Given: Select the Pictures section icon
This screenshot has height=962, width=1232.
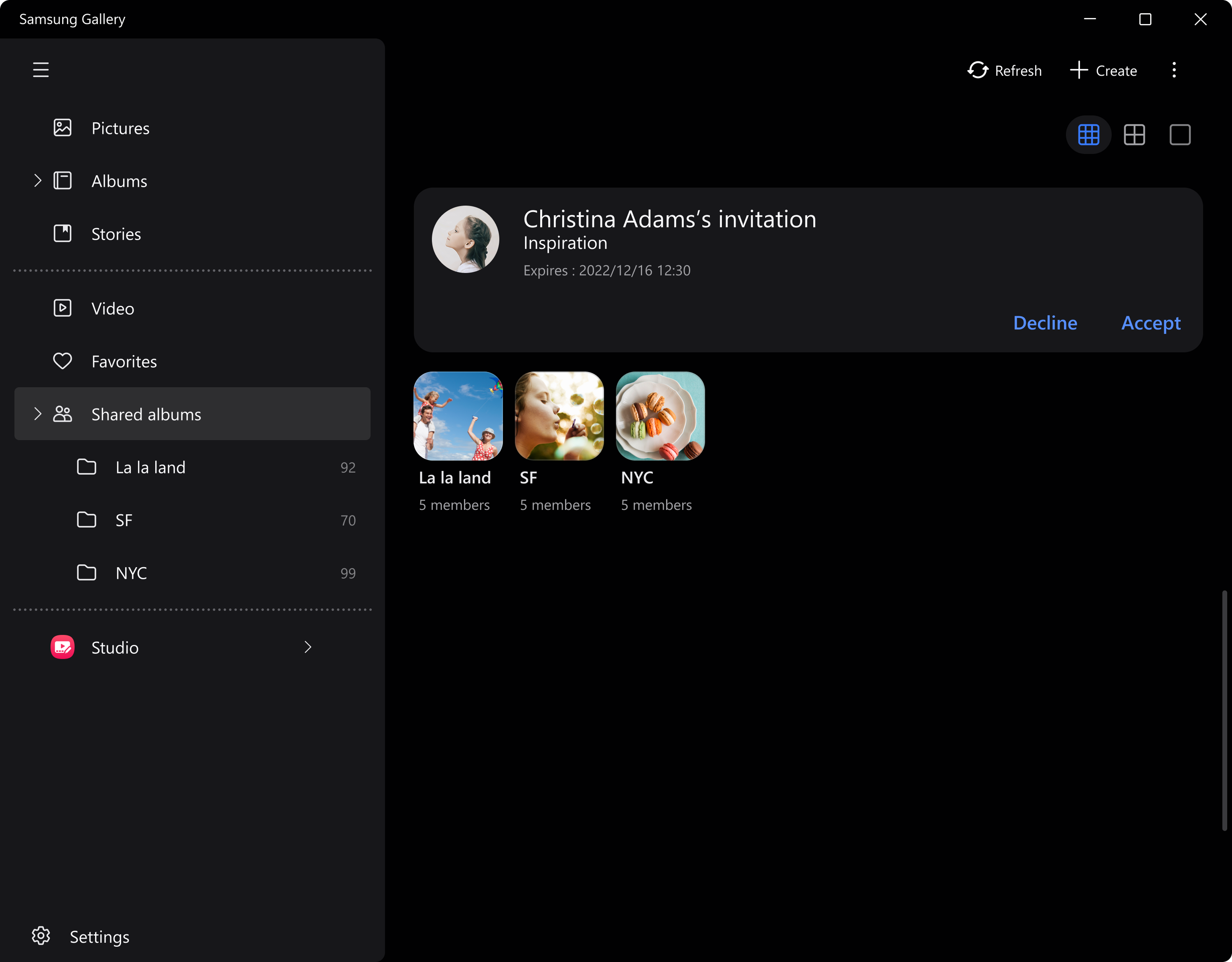Looking at the screenshot, I should click(63, 128).
